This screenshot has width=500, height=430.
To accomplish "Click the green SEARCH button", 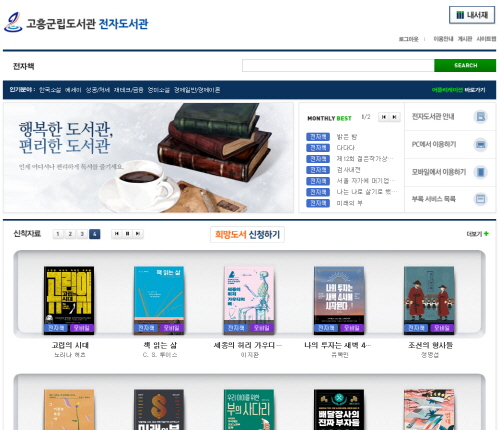I will click(465, 65).
